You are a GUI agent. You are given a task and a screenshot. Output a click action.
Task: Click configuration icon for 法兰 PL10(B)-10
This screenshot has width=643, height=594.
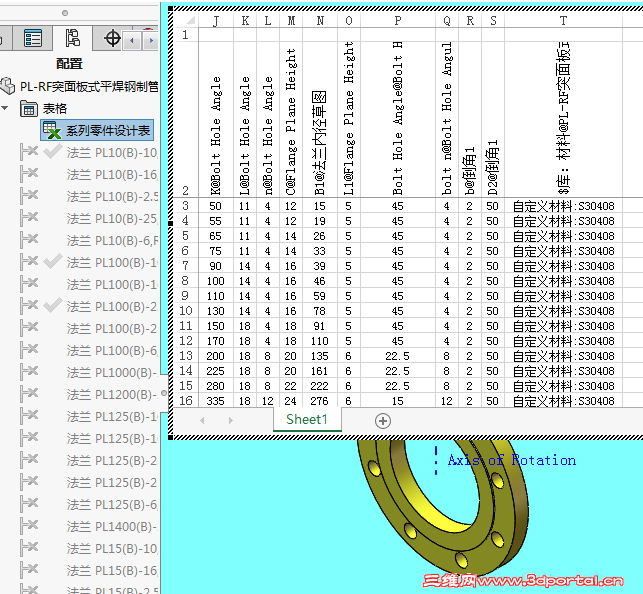pos(29,152)
